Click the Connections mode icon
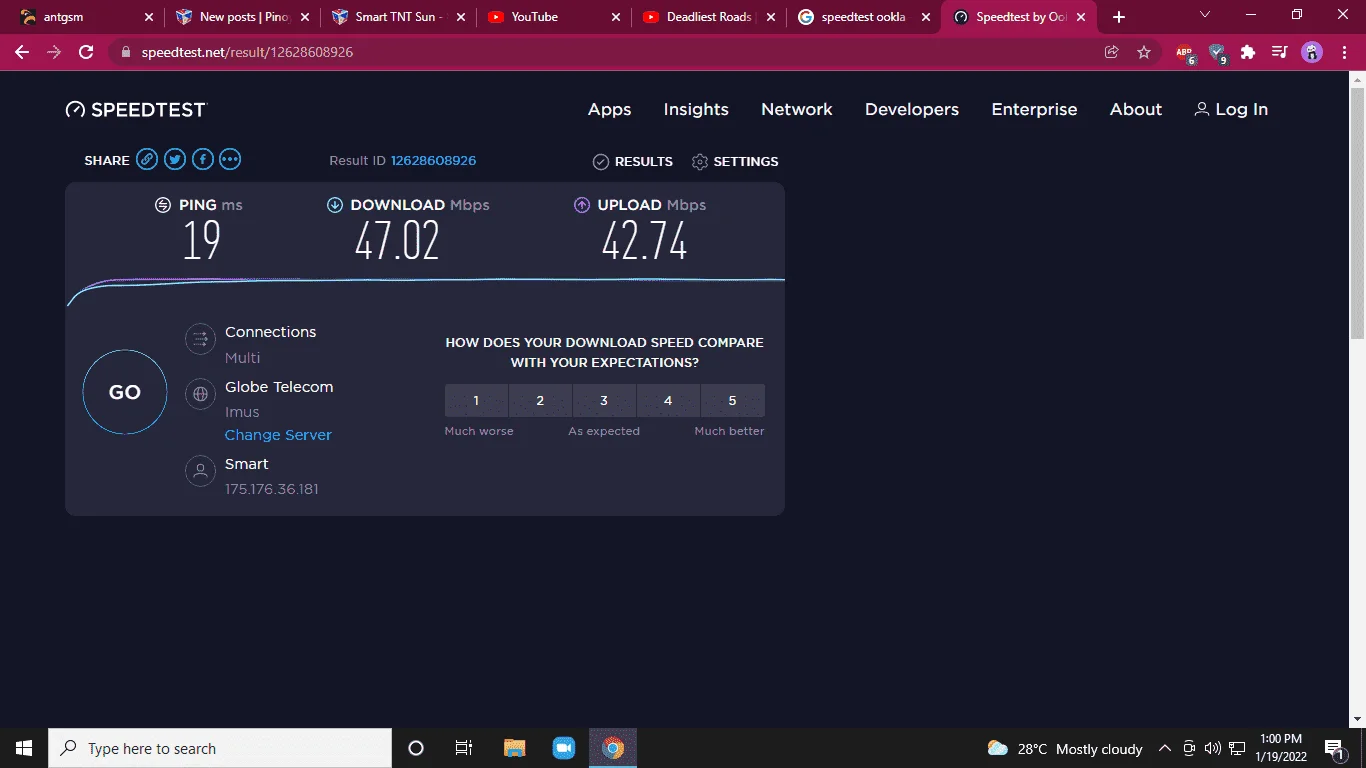This screenshot has height=768, width=1366. click(x=201, y=339)
